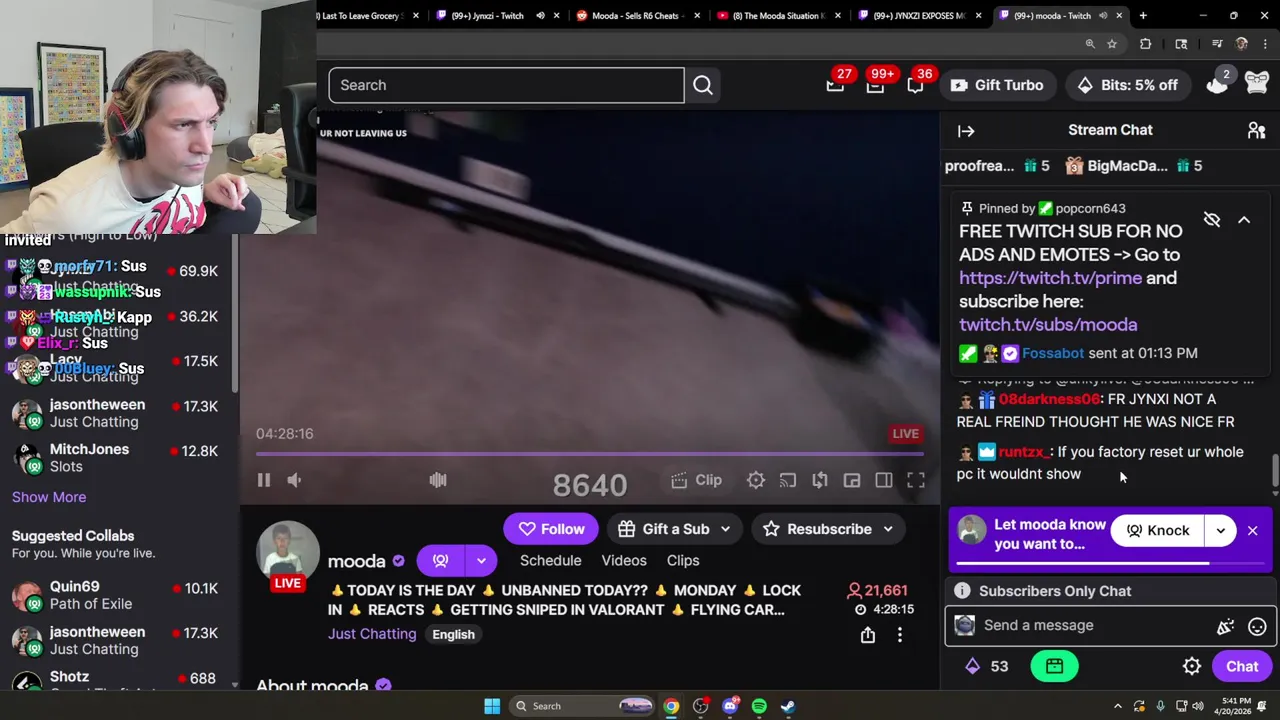Image resolution: width=1280 pixels, height=720 pixels.
Task: Open the Gift a Sub dropdown
Action: (675, 529)
